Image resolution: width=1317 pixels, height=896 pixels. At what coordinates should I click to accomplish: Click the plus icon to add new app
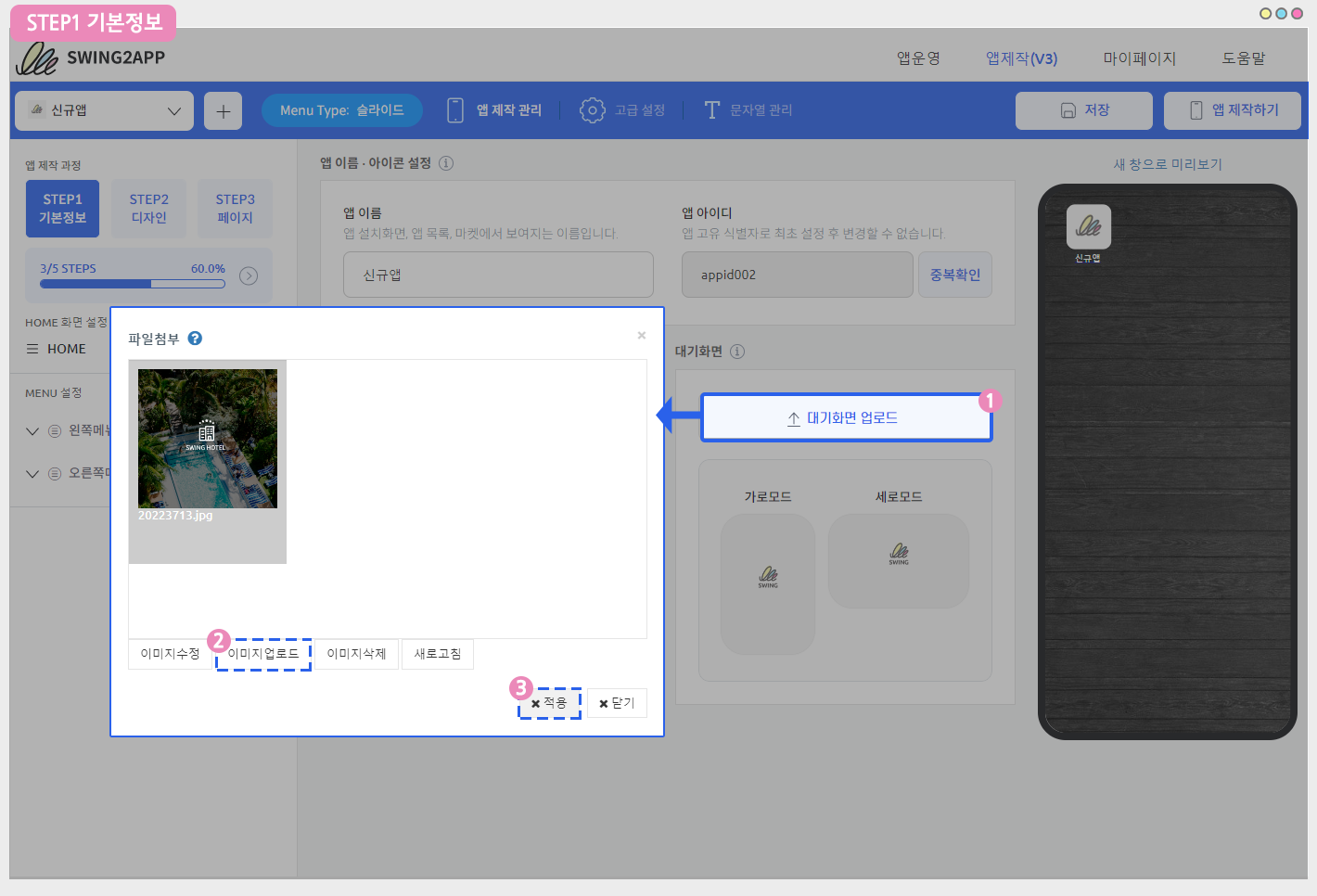(223, 111)
